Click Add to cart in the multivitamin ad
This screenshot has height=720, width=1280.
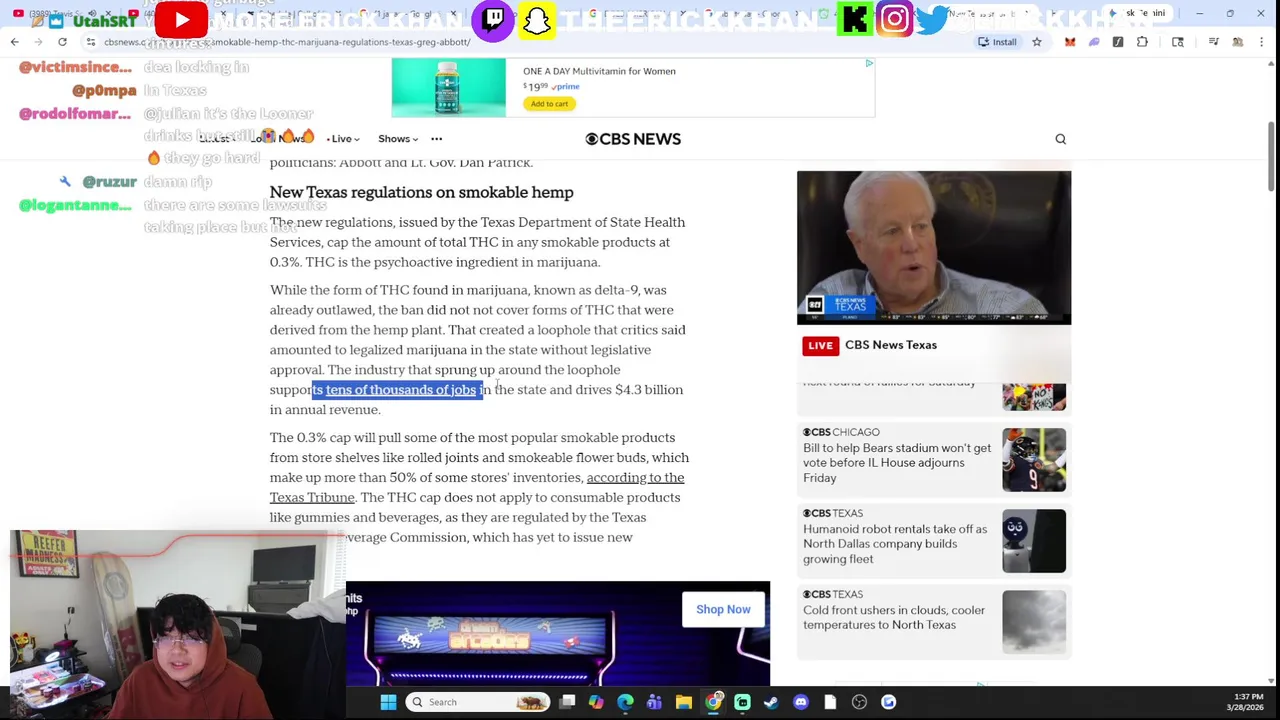(549, 104)
